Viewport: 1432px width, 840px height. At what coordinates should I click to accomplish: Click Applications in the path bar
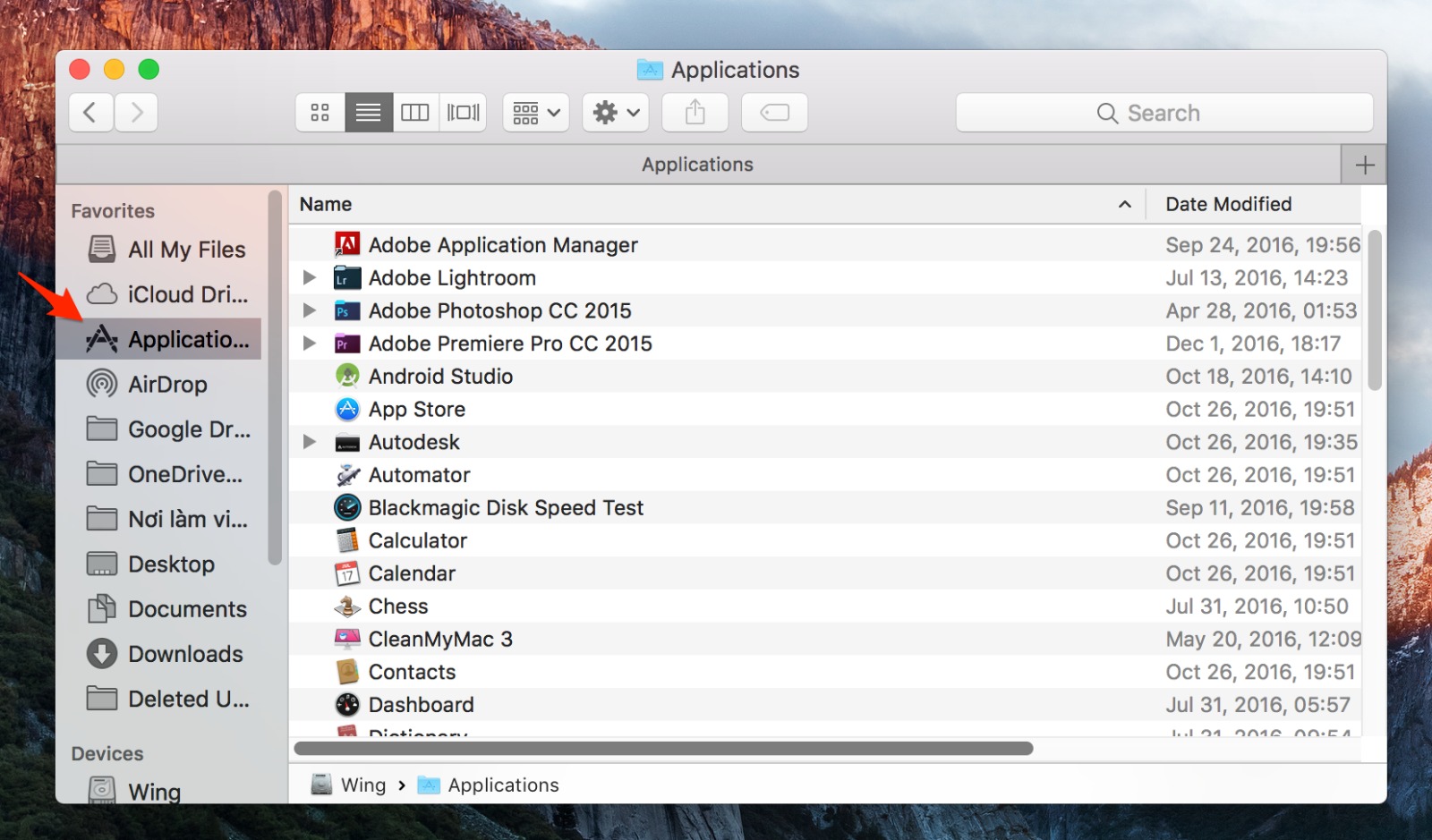coord(489,785)
